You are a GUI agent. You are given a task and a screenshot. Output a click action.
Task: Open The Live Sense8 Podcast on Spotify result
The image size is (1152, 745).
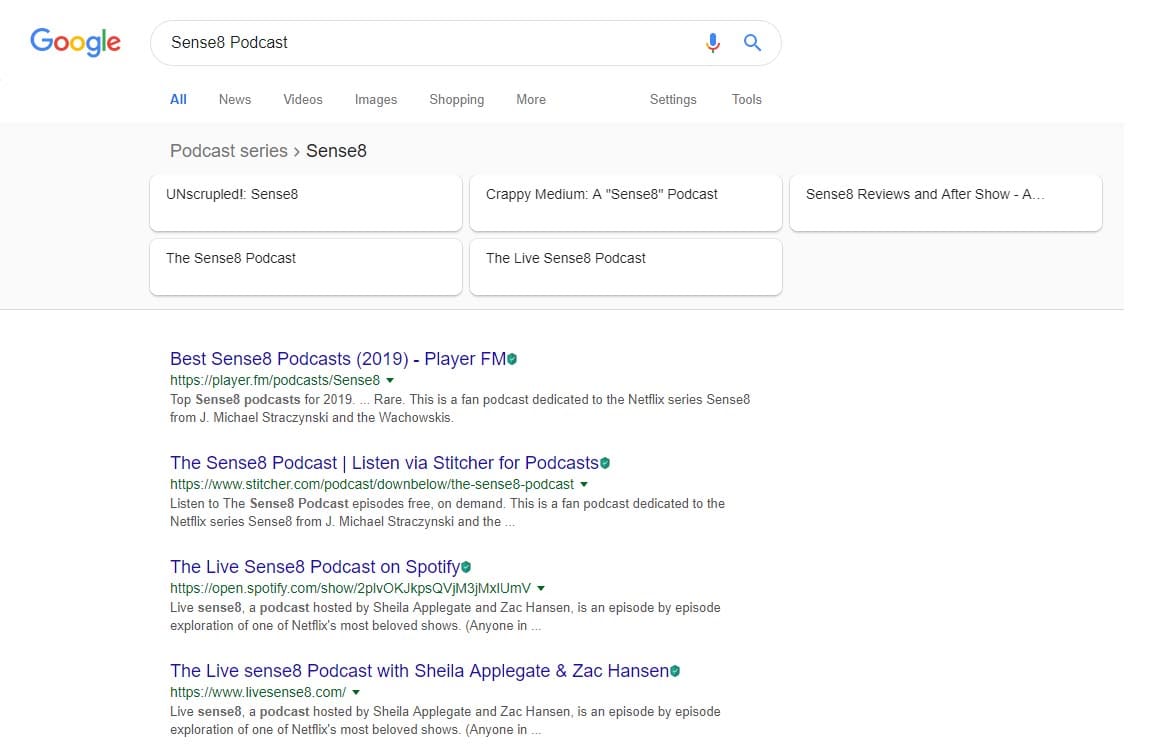(x=315, y=567)
